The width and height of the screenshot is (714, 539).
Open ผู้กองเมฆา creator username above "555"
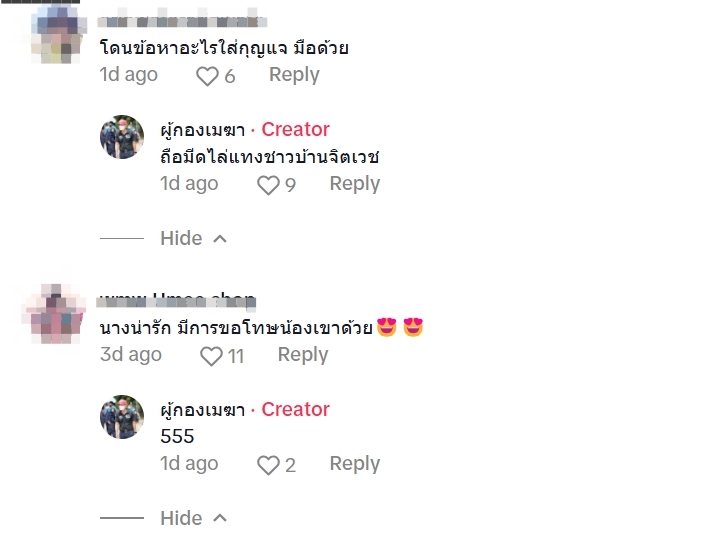point(203,410)
